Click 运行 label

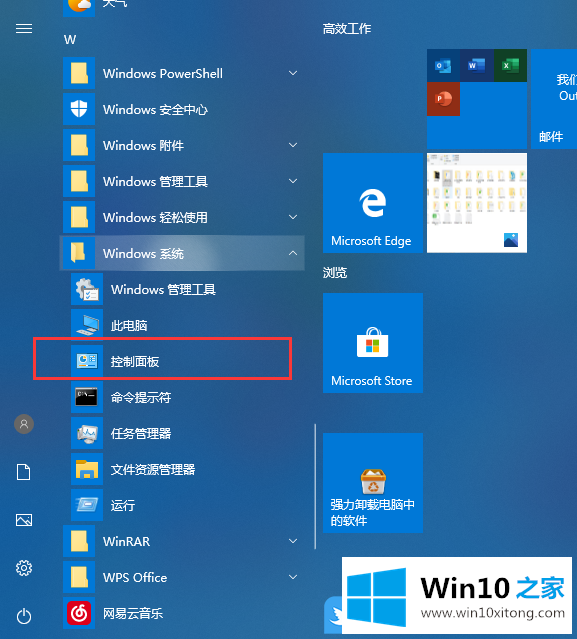coord(123,505)
